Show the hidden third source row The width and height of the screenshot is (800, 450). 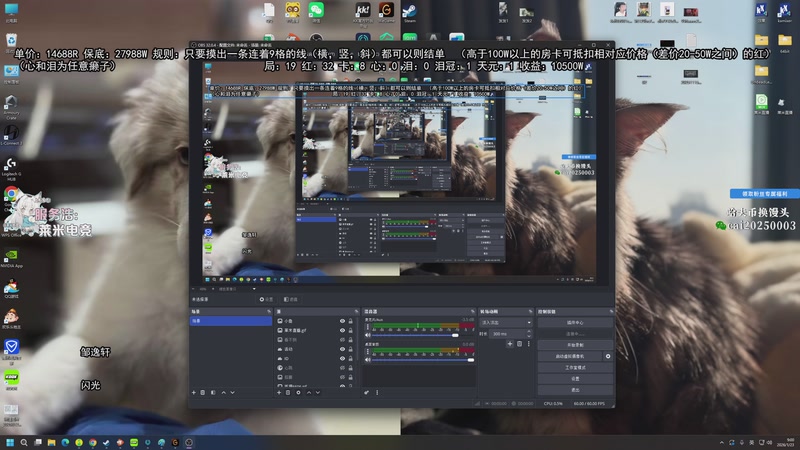(342, 340)
